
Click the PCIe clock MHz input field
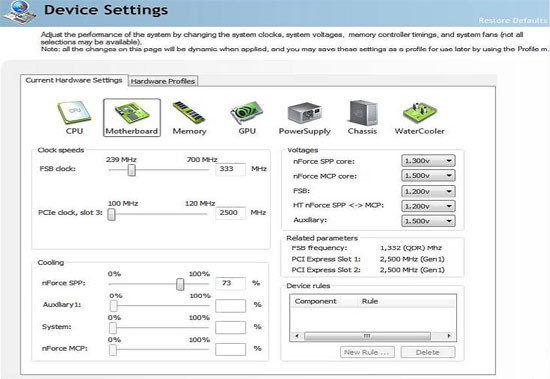click(230, 213)
